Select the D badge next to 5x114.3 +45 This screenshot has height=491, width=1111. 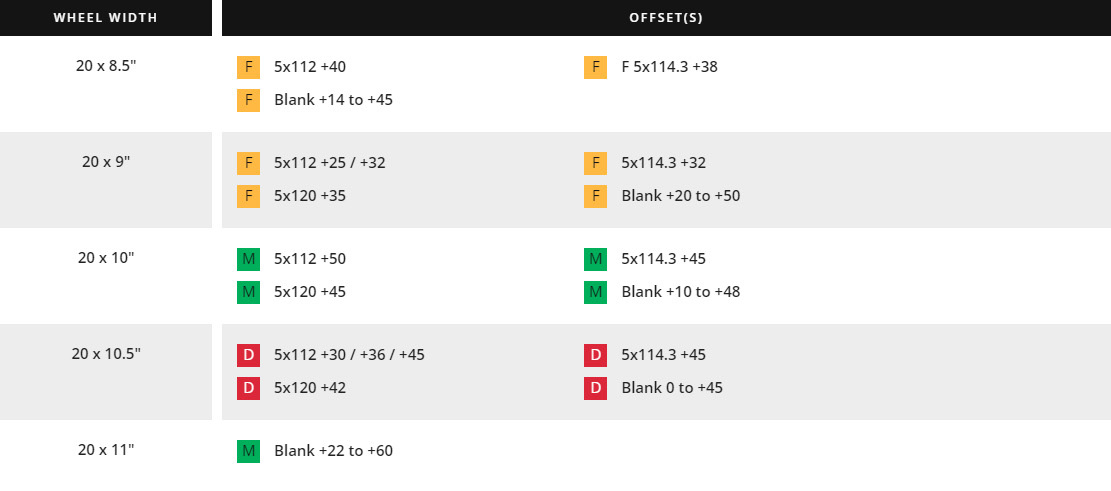595,355
